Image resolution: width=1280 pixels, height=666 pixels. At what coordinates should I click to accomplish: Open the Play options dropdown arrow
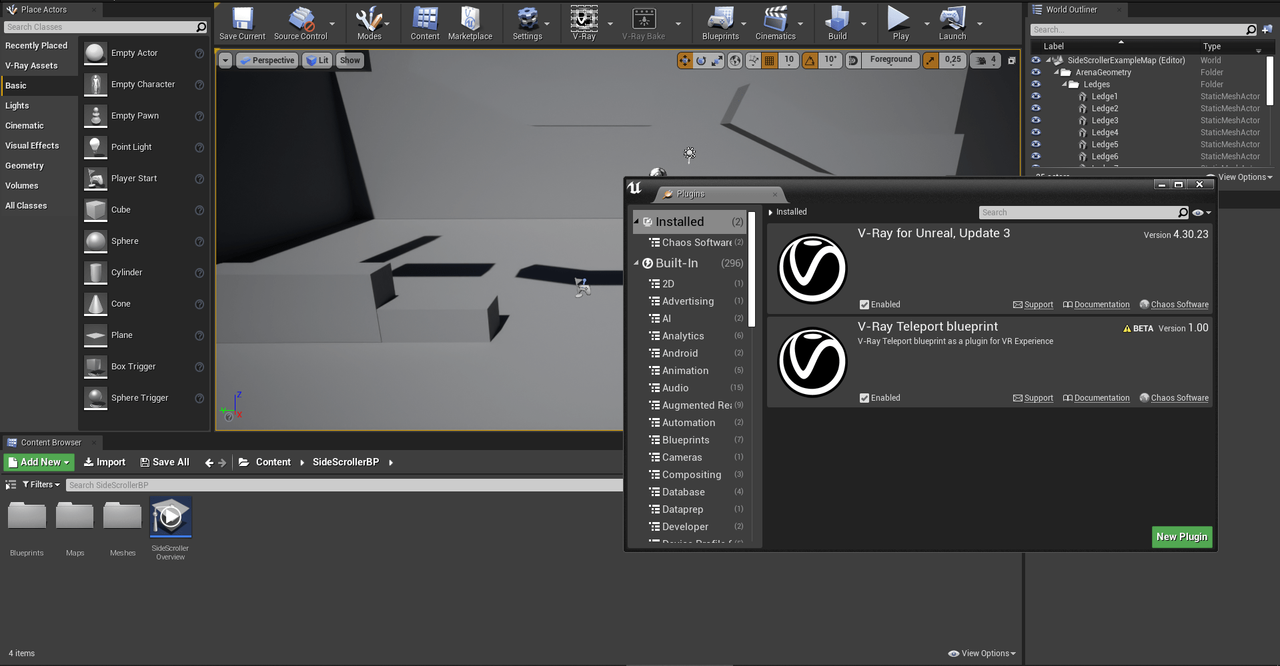click(926, 22)
